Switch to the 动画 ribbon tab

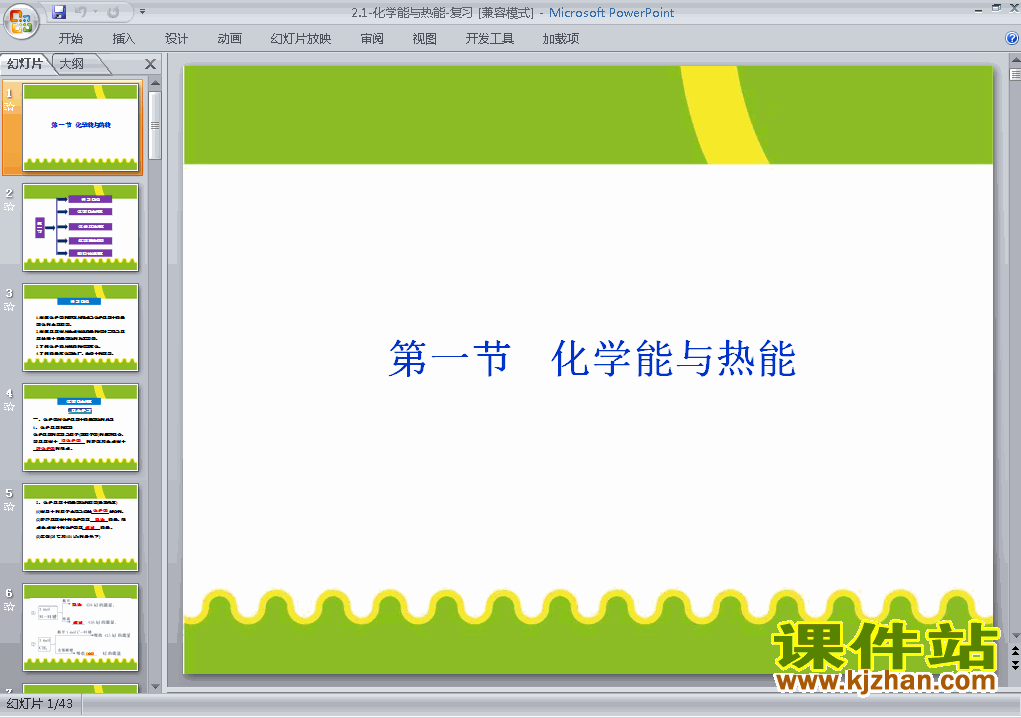(229, 38)
